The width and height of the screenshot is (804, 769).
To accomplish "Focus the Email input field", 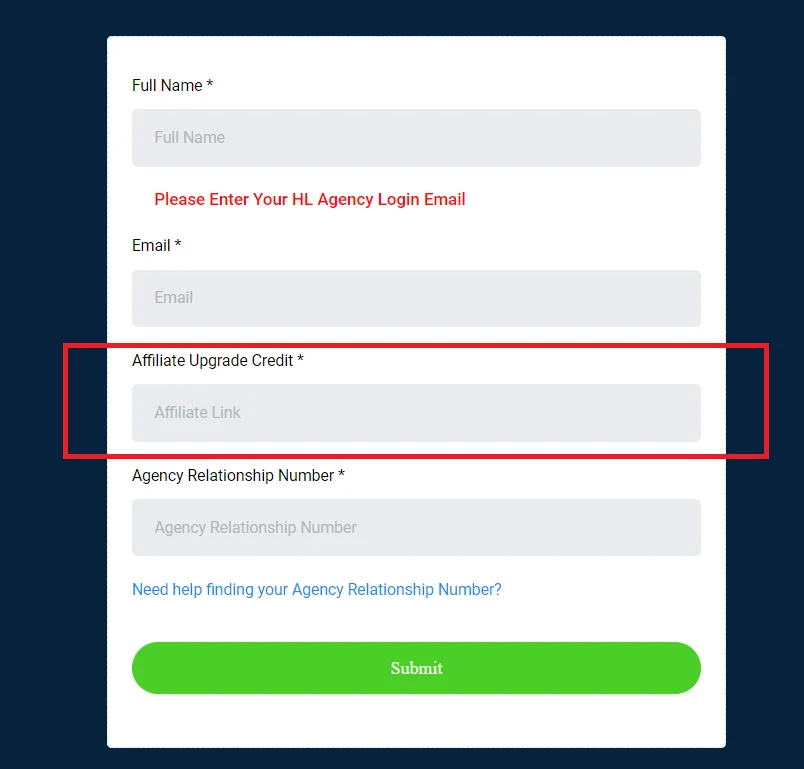I will (x=416, y=298).
